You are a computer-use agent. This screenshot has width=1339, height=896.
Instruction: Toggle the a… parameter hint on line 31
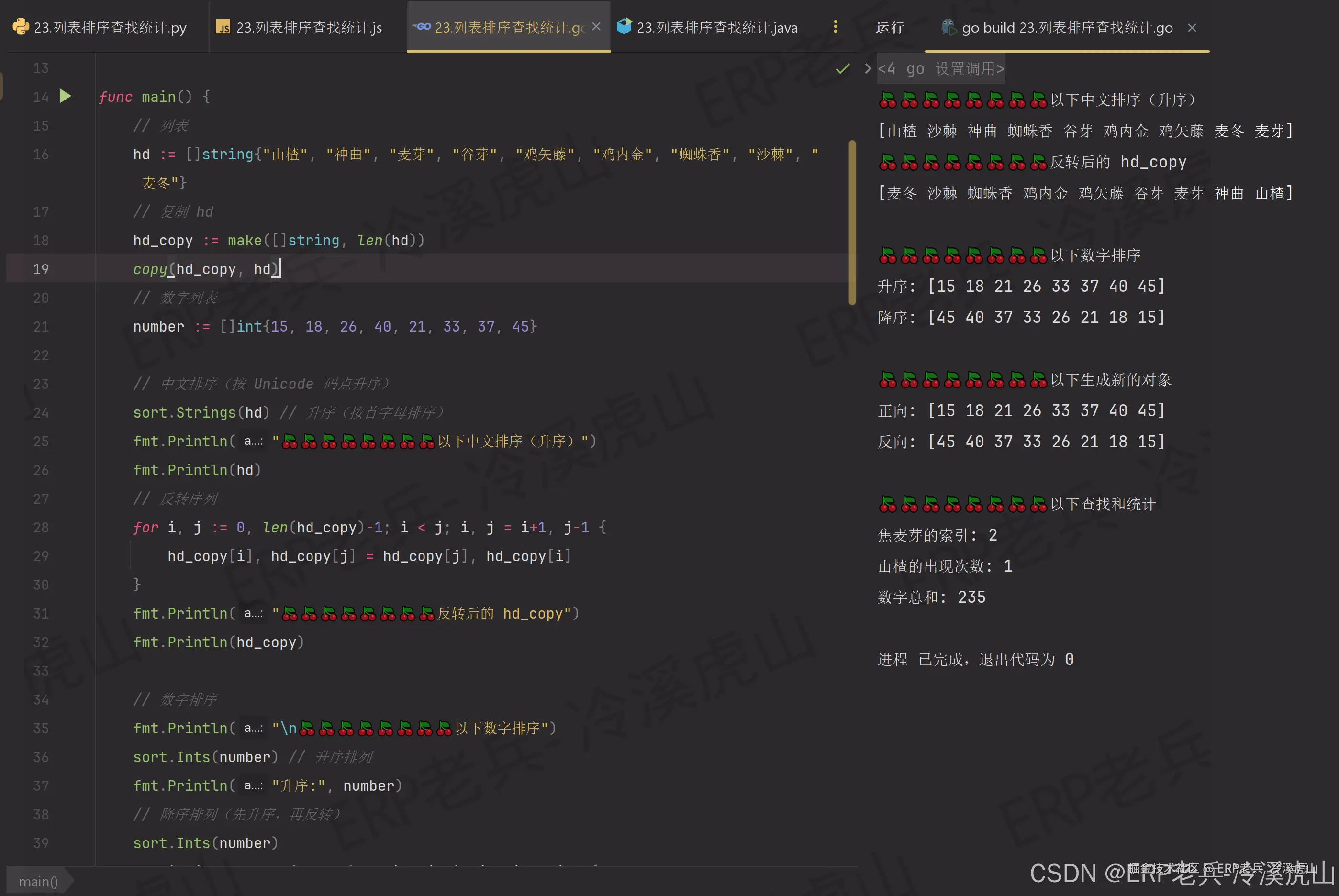pyautogui.click(x=252, y=613)
